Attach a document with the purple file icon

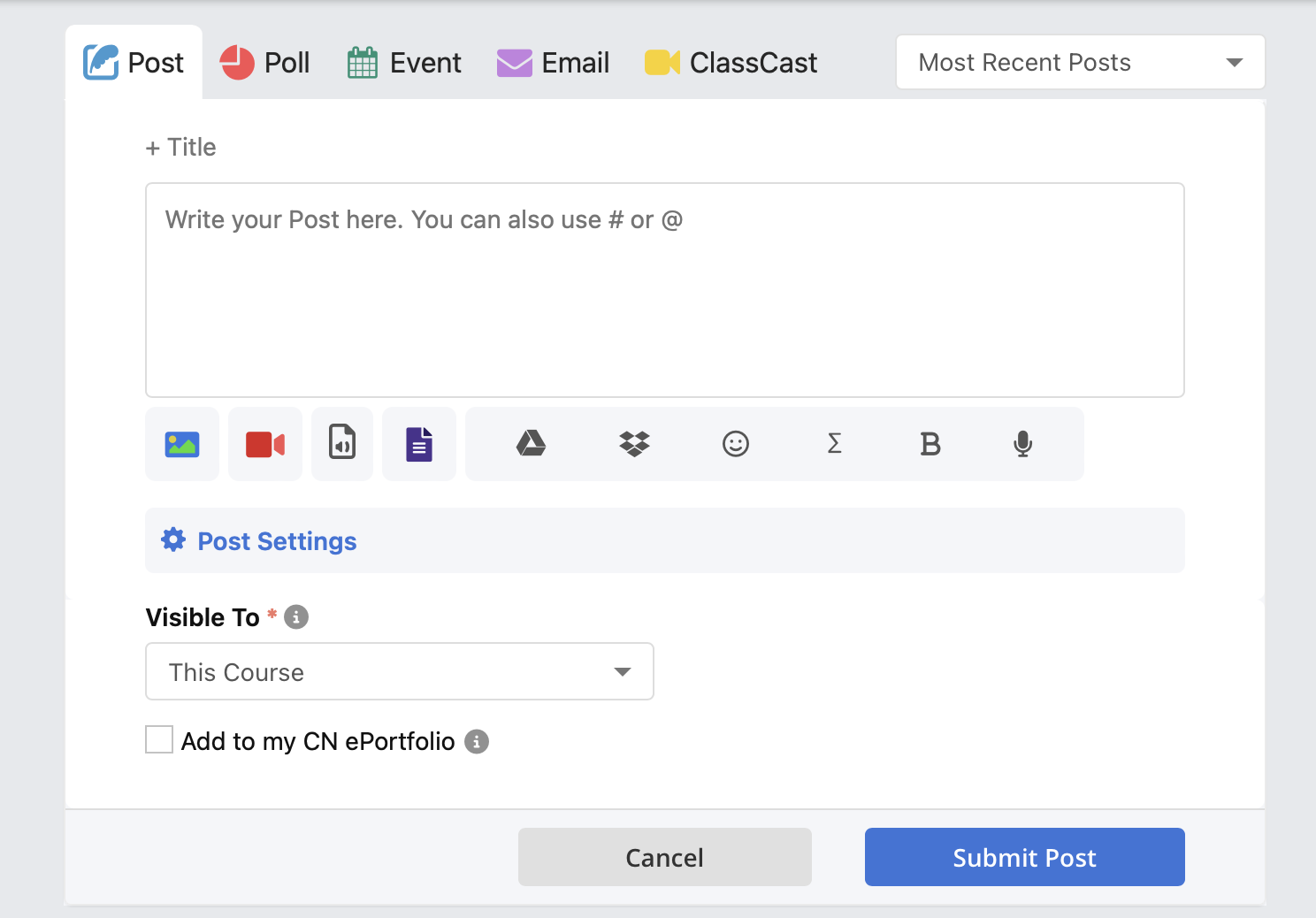coord(419,444)
